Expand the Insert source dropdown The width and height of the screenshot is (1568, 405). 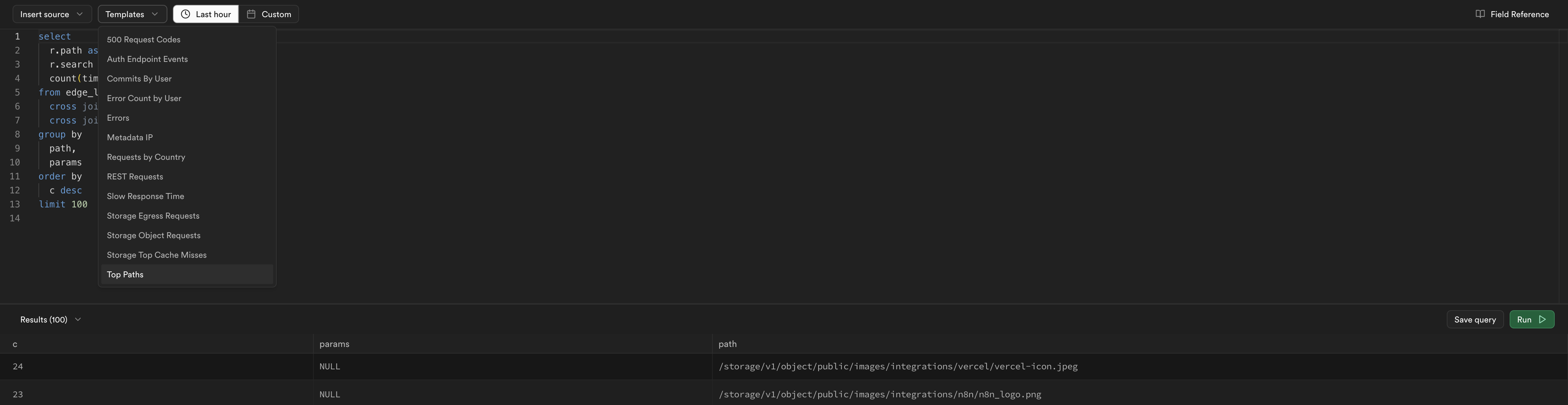pos(52,14)
